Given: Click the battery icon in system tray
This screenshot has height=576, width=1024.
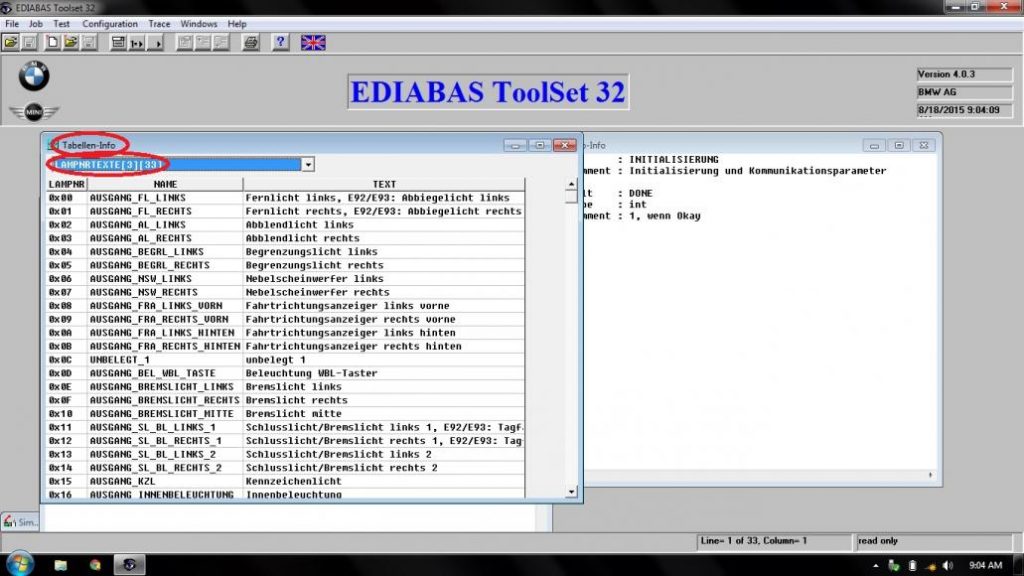Looking at the screenshot, I should 912,566.
